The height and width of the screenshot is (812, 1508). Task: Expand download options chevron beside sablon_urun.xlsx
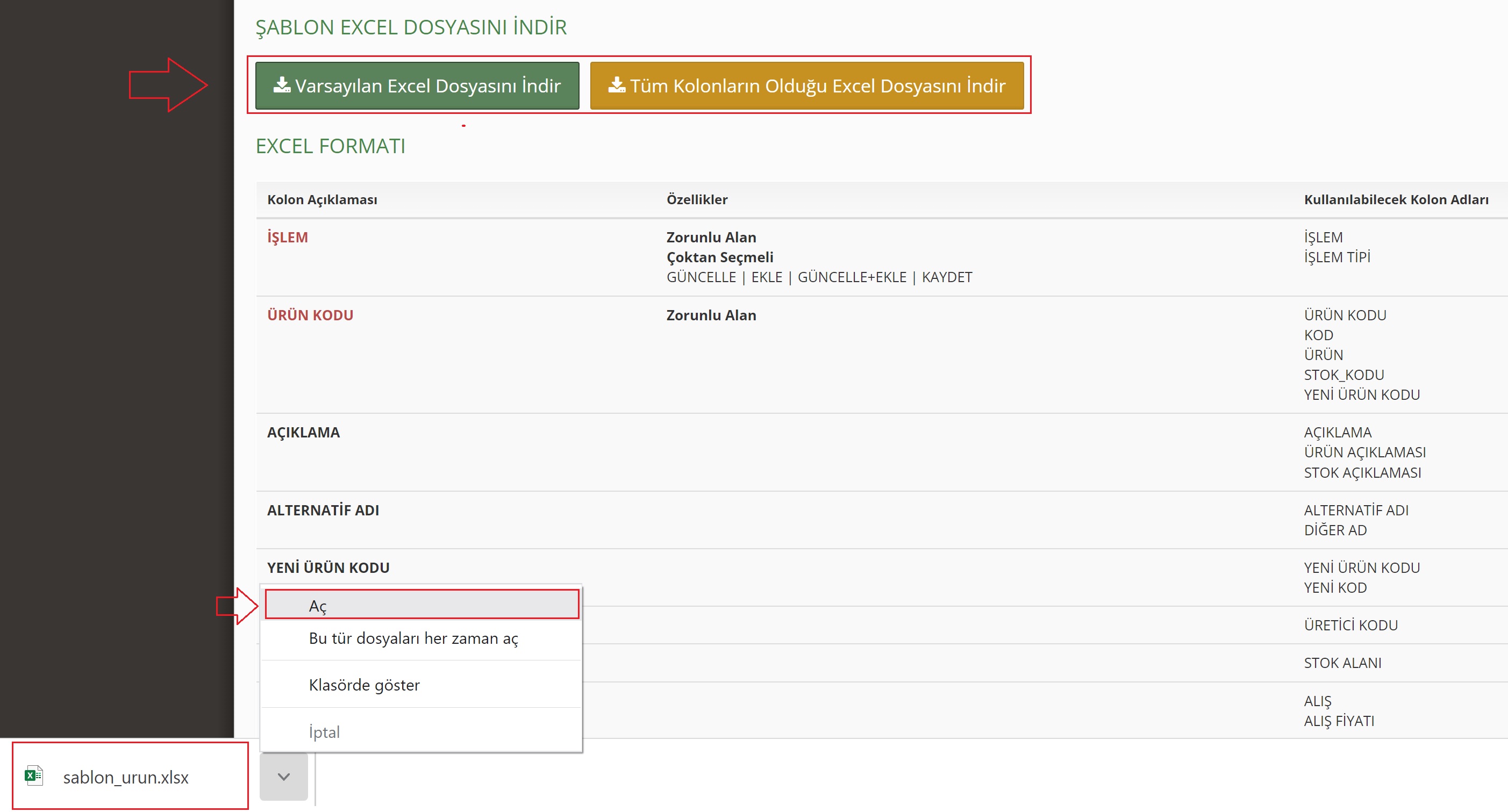[284, 777]
